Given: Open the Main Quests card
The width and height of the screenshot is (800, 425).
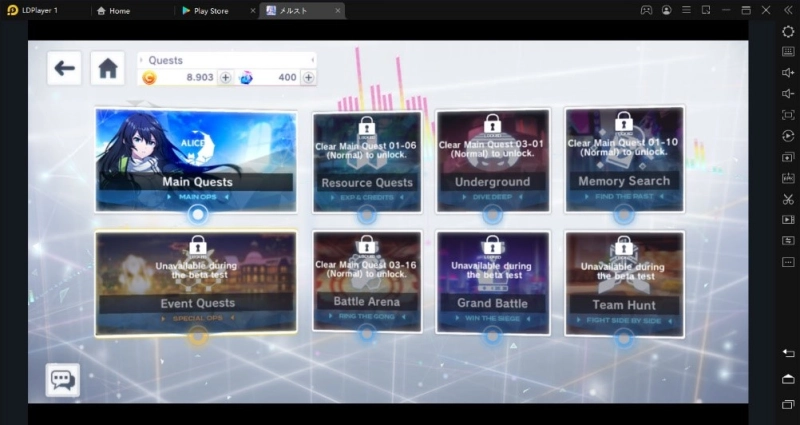Looking at the screenshot, I should pyautogui.click(x=196, y=160).
